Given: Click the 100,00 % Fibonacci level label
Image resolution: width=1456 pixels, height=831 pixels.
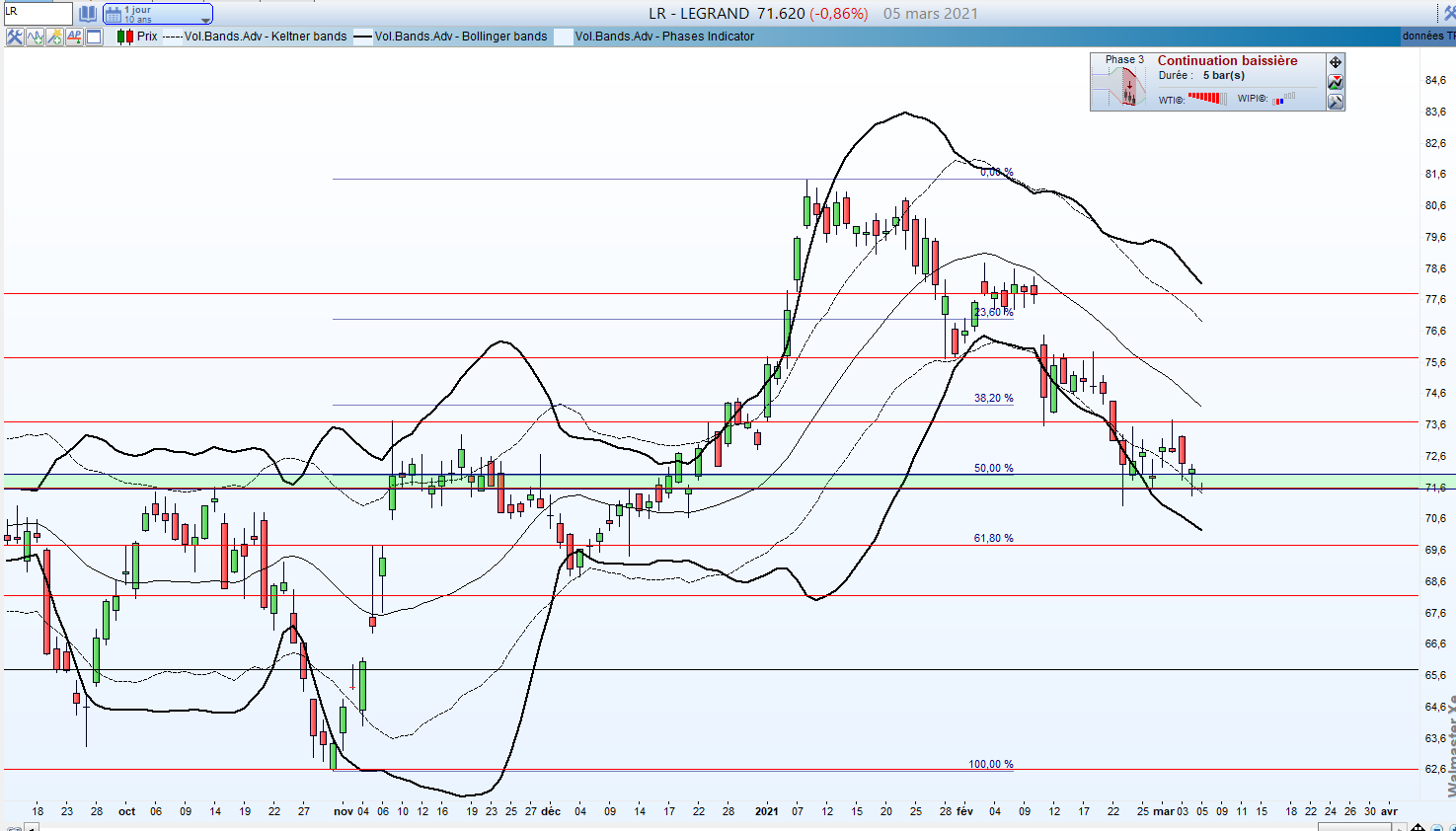Looking at the screenshot, I should pos(991,764).
